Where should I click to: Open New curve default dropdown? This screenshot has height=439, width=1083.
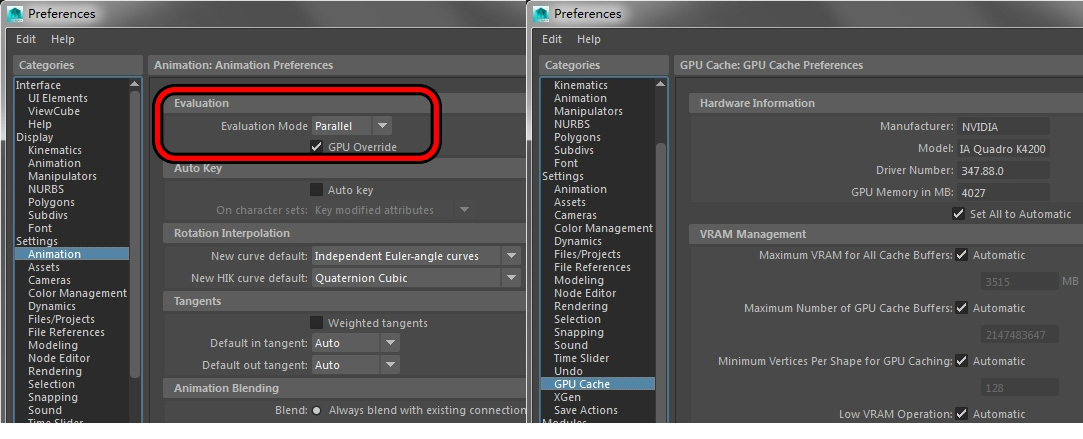click(x=416, y=256)
